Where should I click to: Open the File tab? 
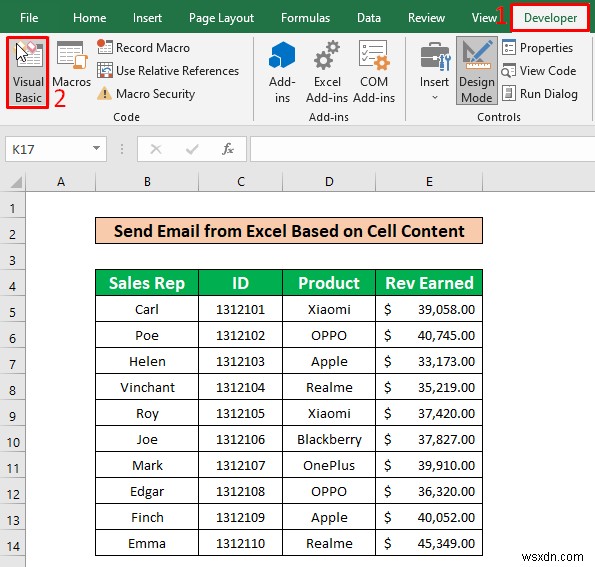coord(29,18)
